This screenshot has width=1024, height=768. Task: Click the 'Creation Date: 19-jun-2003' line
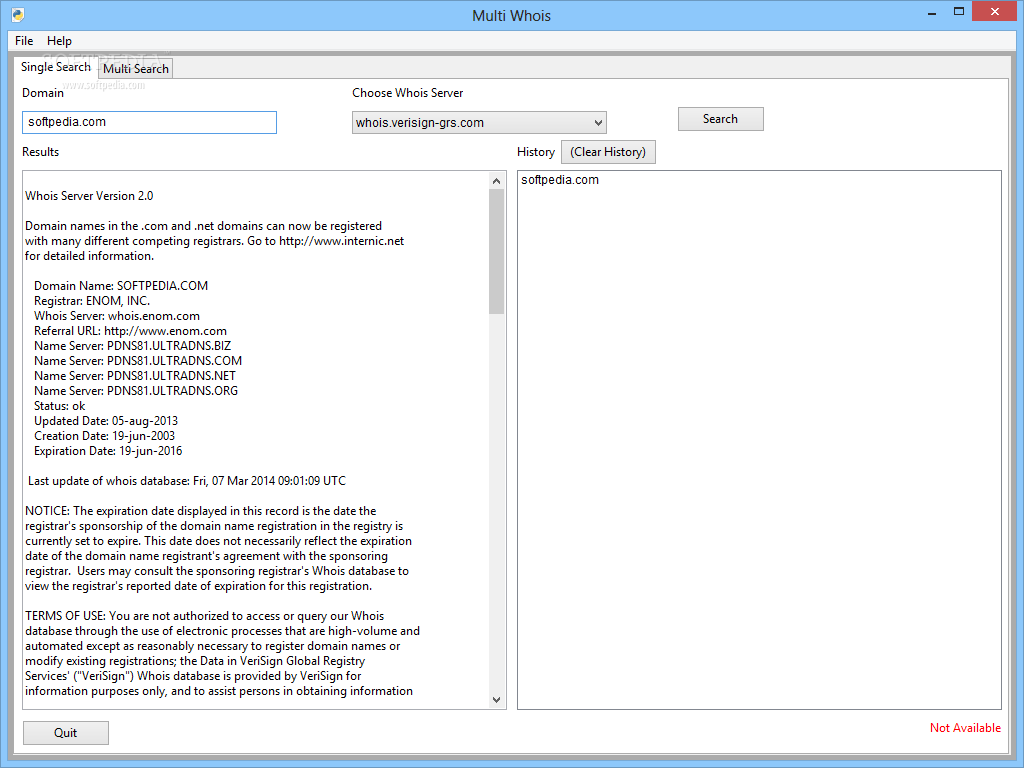pyautogui.click(x=104, y=436)
